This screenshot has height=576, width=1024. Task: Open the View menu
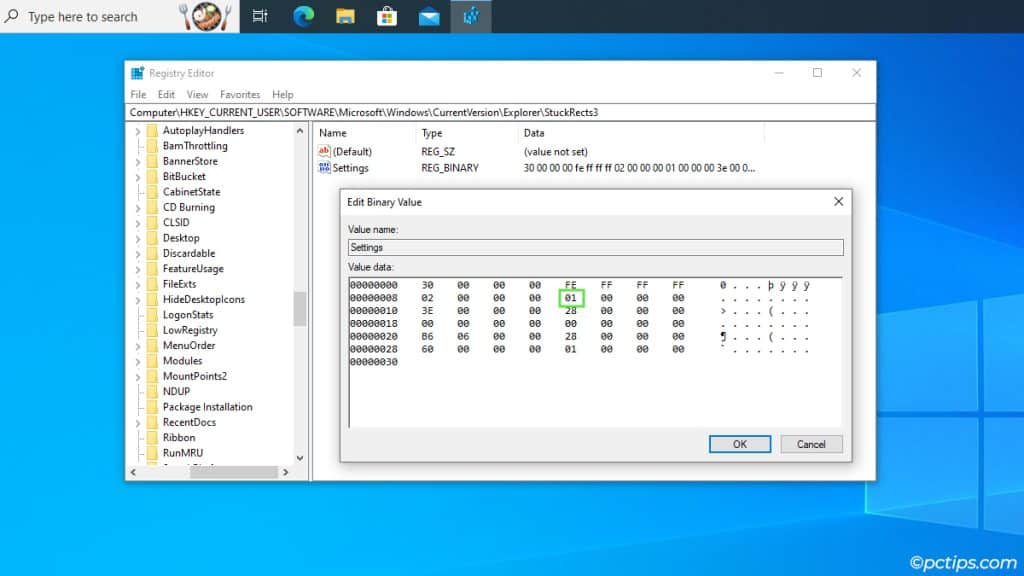197,94
